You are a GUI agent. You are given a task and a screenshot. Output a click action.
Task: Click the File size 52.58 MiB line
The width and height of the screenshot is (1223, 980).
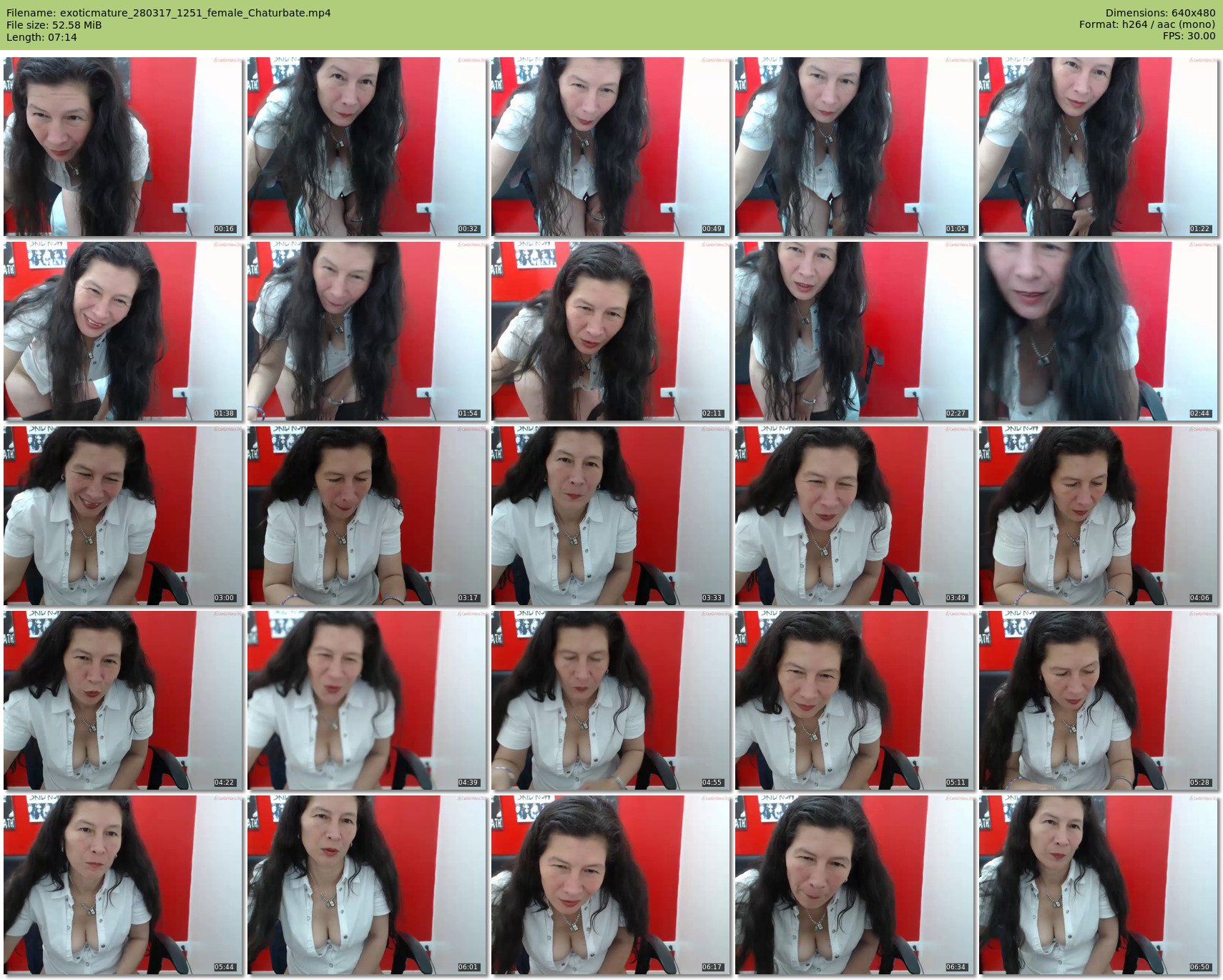coord(54,25)
